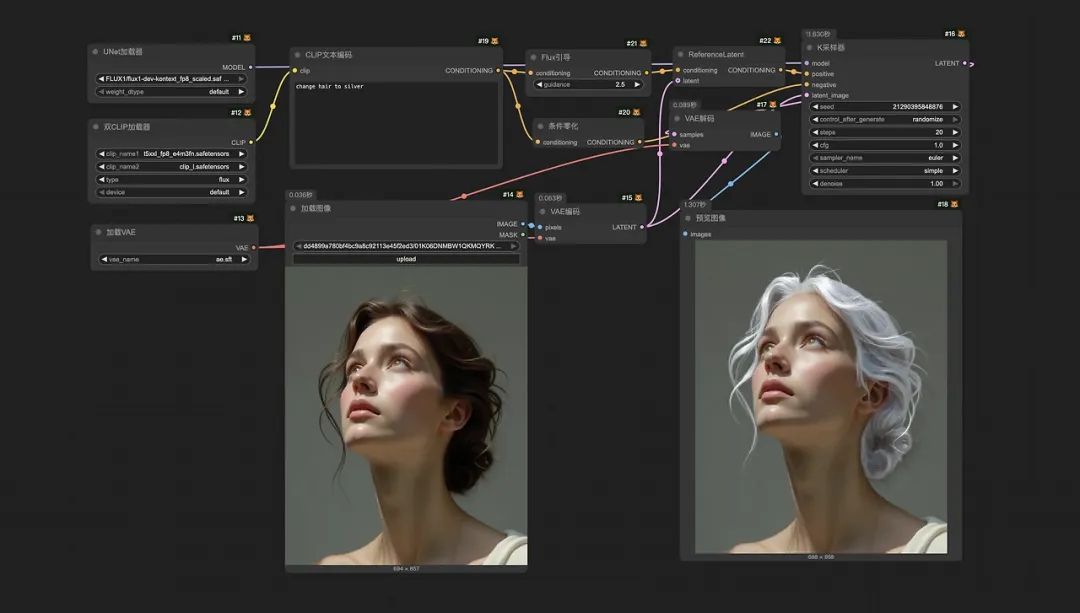Open the vae_name ae.sft dropdown
Viewport: 1080px width, 613px height.
[x=174, y=260]
